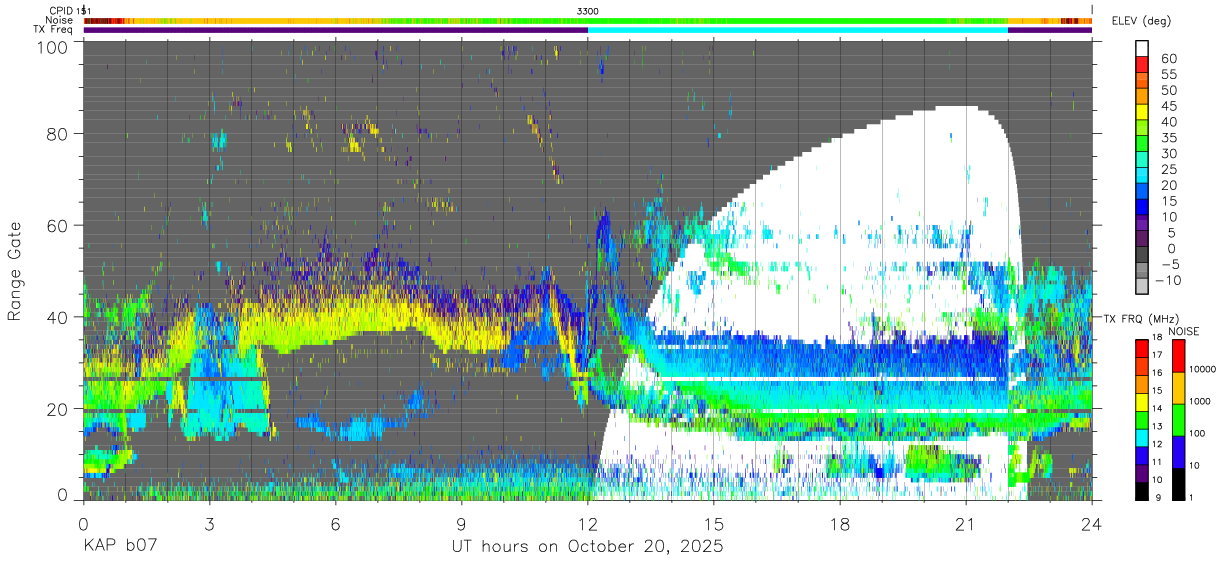
Task: Pick the blue swatch in NOISE colorbar
Action: coord(1180,452)
